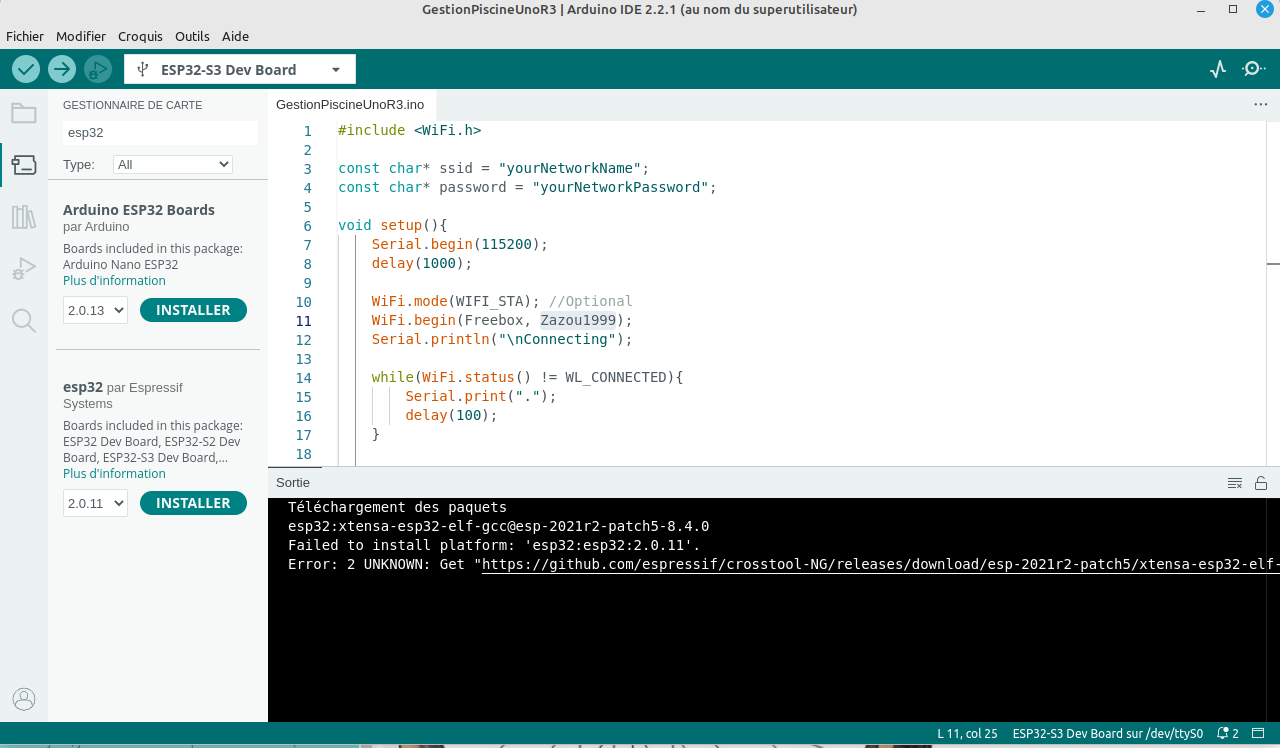Open Plus d'information for Arduino ESP32 Boards
This screenshot has height=748, width=1280.
click(x=114, y=281)
